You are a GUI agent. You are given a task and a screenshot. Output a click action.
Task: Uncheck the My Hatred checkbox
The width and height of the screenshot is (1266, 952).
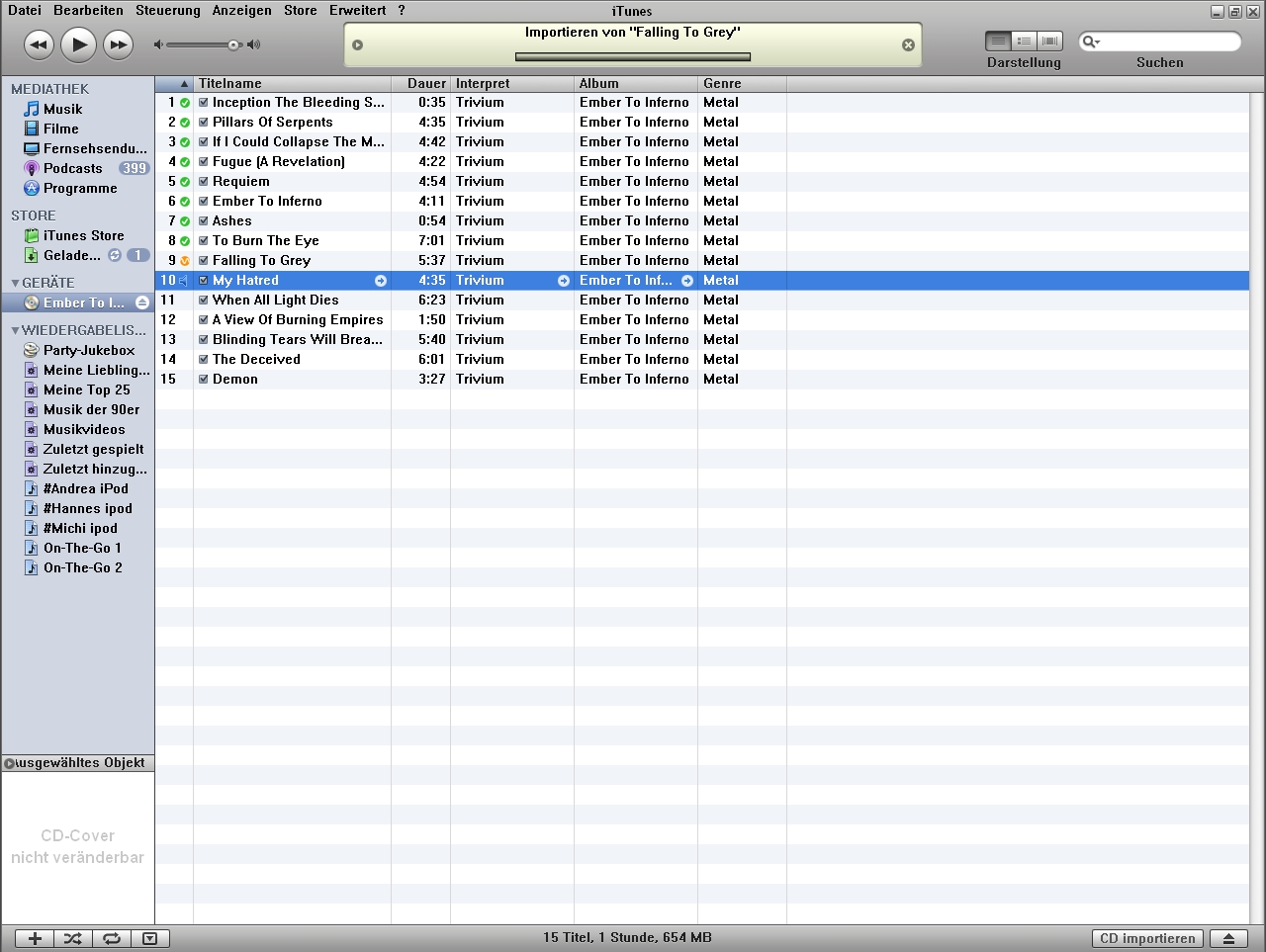[204, 280]
